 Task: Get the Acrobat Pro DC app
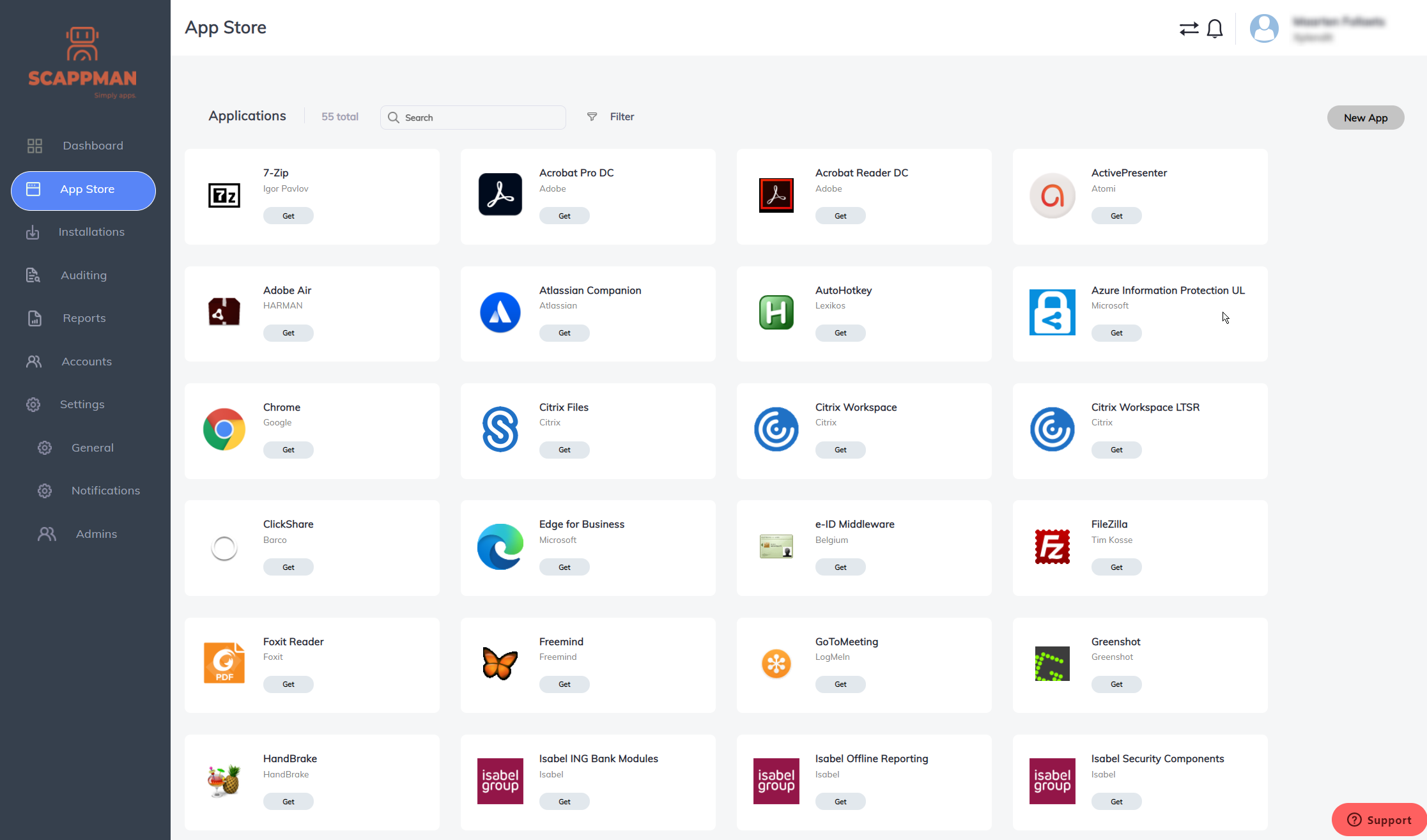click(564, 216)
